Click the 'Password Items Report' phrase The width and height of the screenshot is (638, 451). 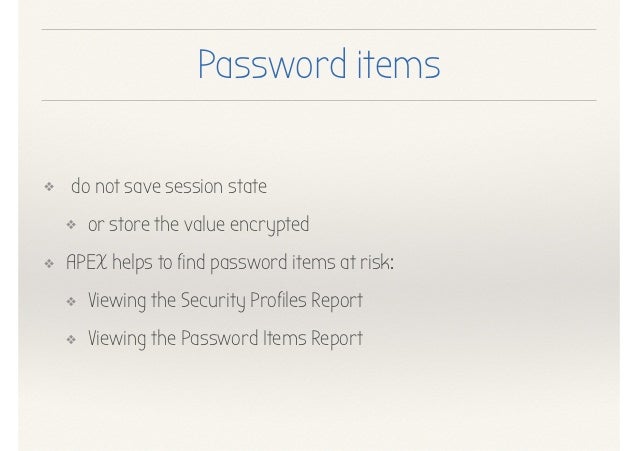(x=272, y=339)
